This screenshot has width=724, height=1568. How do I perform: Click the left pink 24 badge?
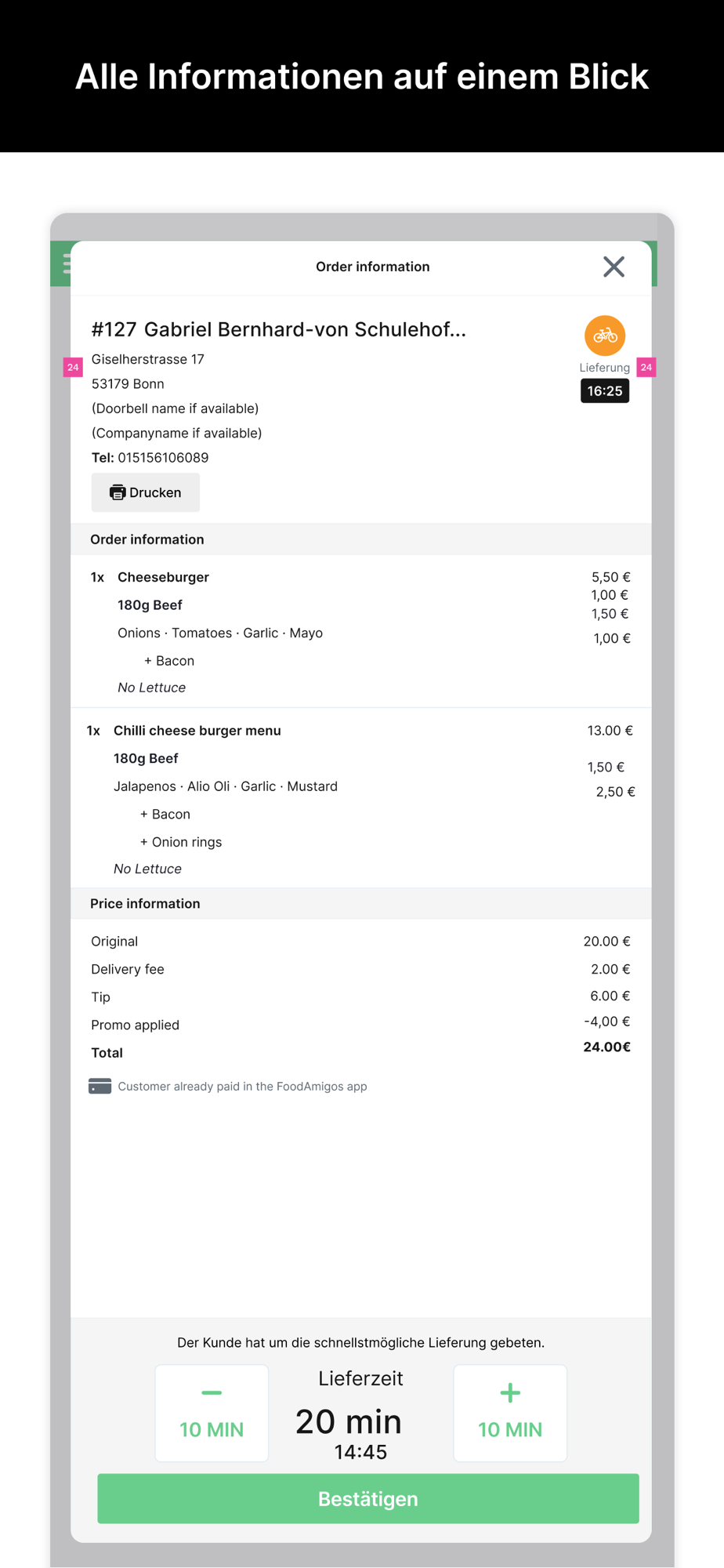pos(73,367)
